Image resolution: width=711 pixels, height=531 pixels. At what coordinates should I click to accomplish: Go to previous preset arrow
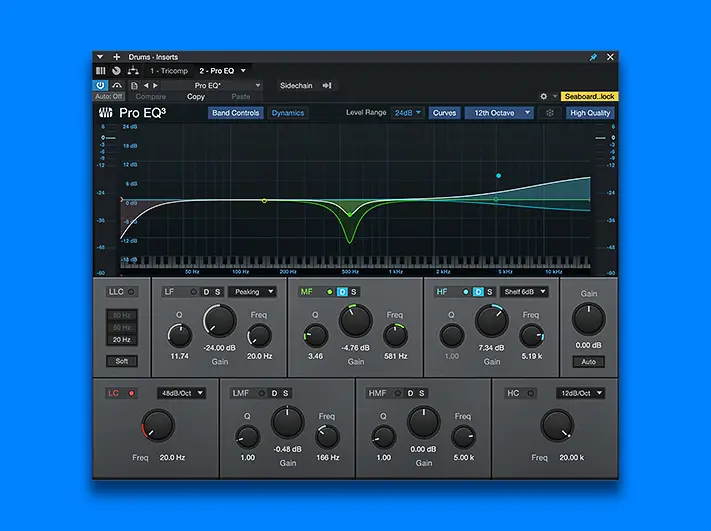pyautogui.click(x=146, y=85)
